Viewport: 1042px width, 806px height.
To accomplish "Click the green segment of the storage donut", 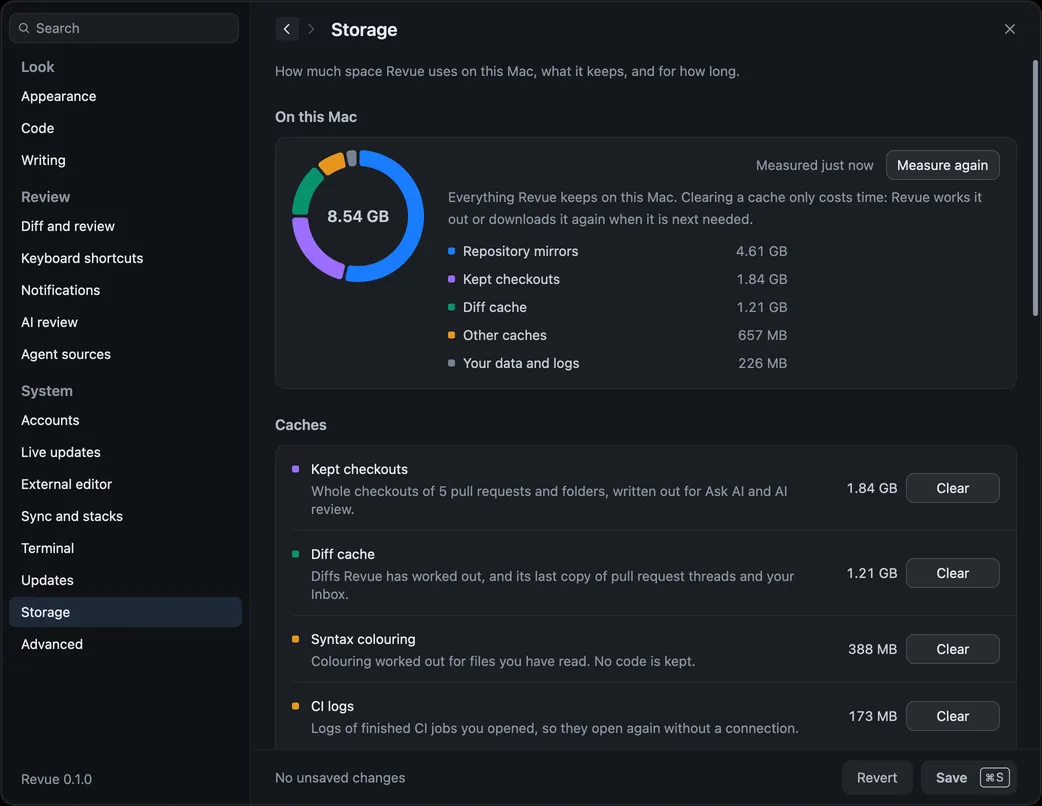I will pos(305,191).
